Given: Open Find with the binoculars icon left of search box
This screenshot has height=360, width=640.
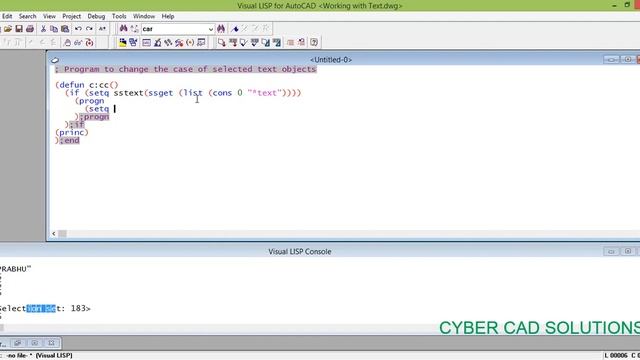Looking at the screenshot, I should pos(123,29).
